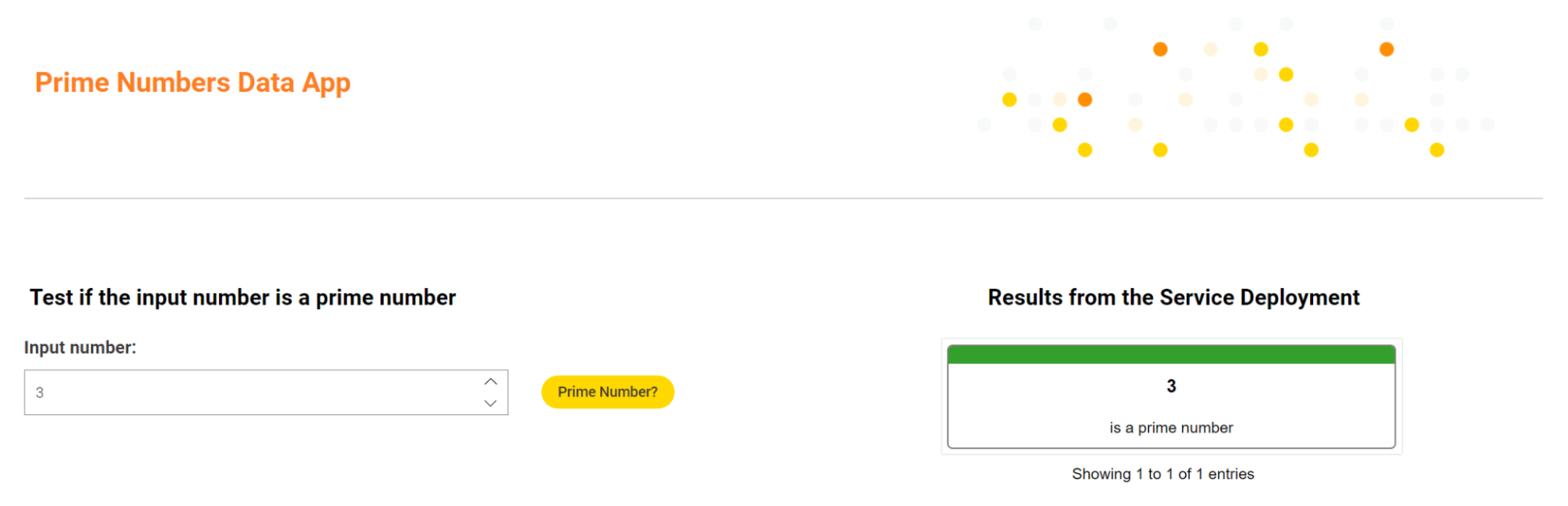The height and width of the screenshot is (506, 1568).
Task: Focus the Input number field
Action: coord(251,392)
